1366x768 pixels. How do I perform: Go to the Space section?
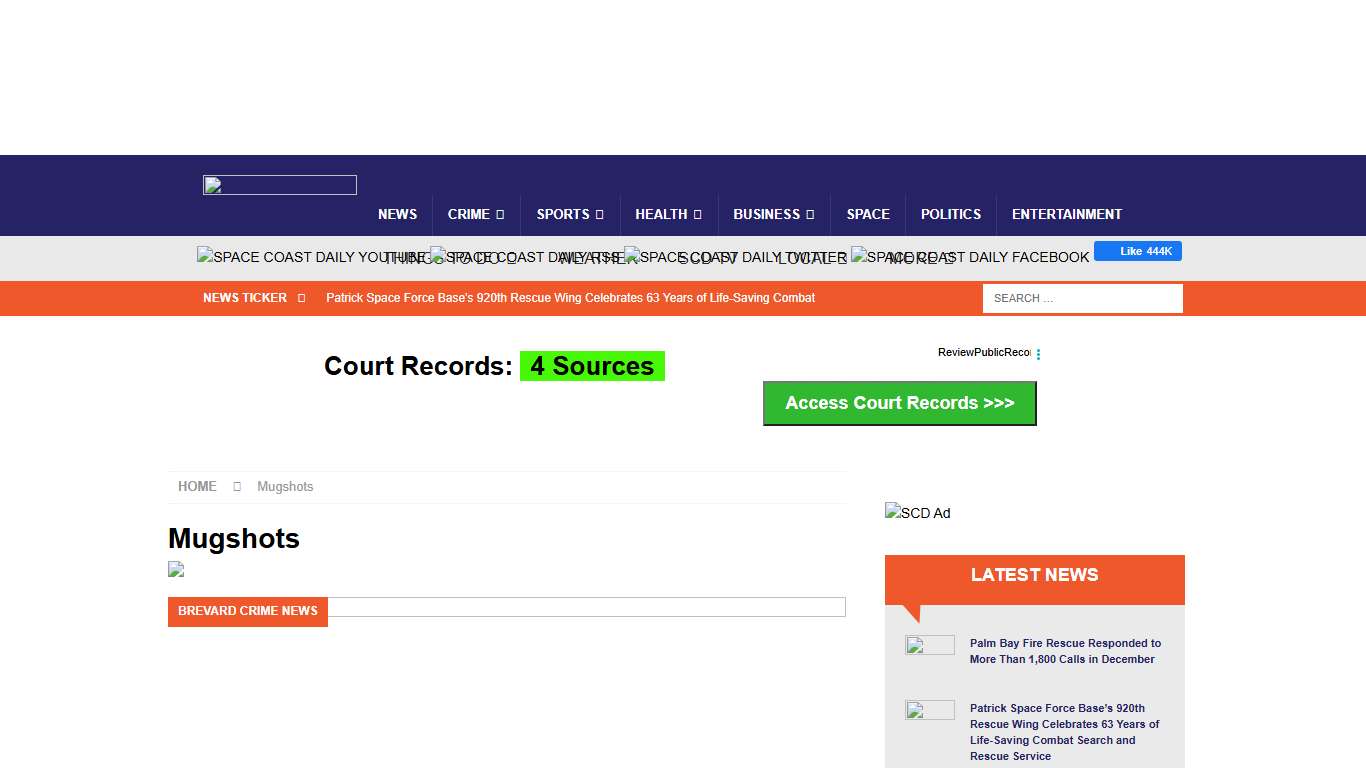868,214
